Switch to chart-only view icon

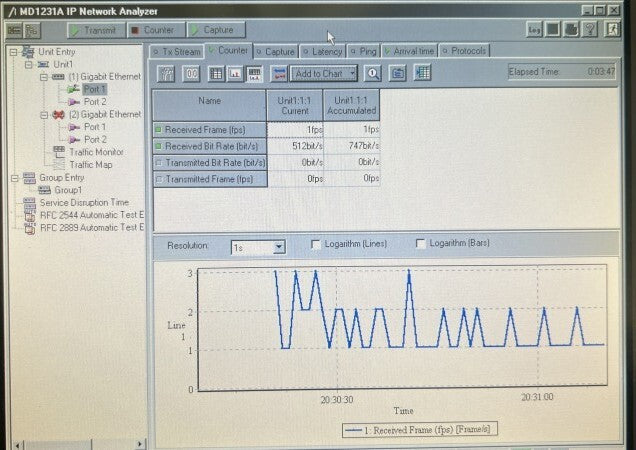[x=235, y=74]
